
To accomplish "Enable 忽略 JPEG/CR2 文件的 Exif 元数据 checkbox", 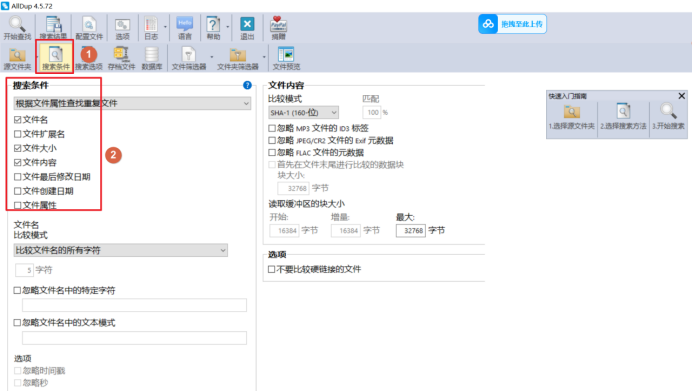I will coord(272,140).
